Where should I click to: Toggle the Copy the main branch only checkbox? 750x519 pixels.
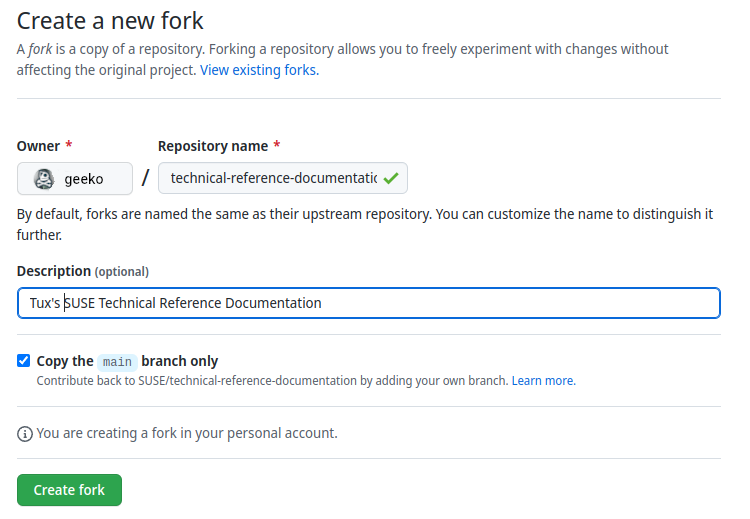pos(24,361)
